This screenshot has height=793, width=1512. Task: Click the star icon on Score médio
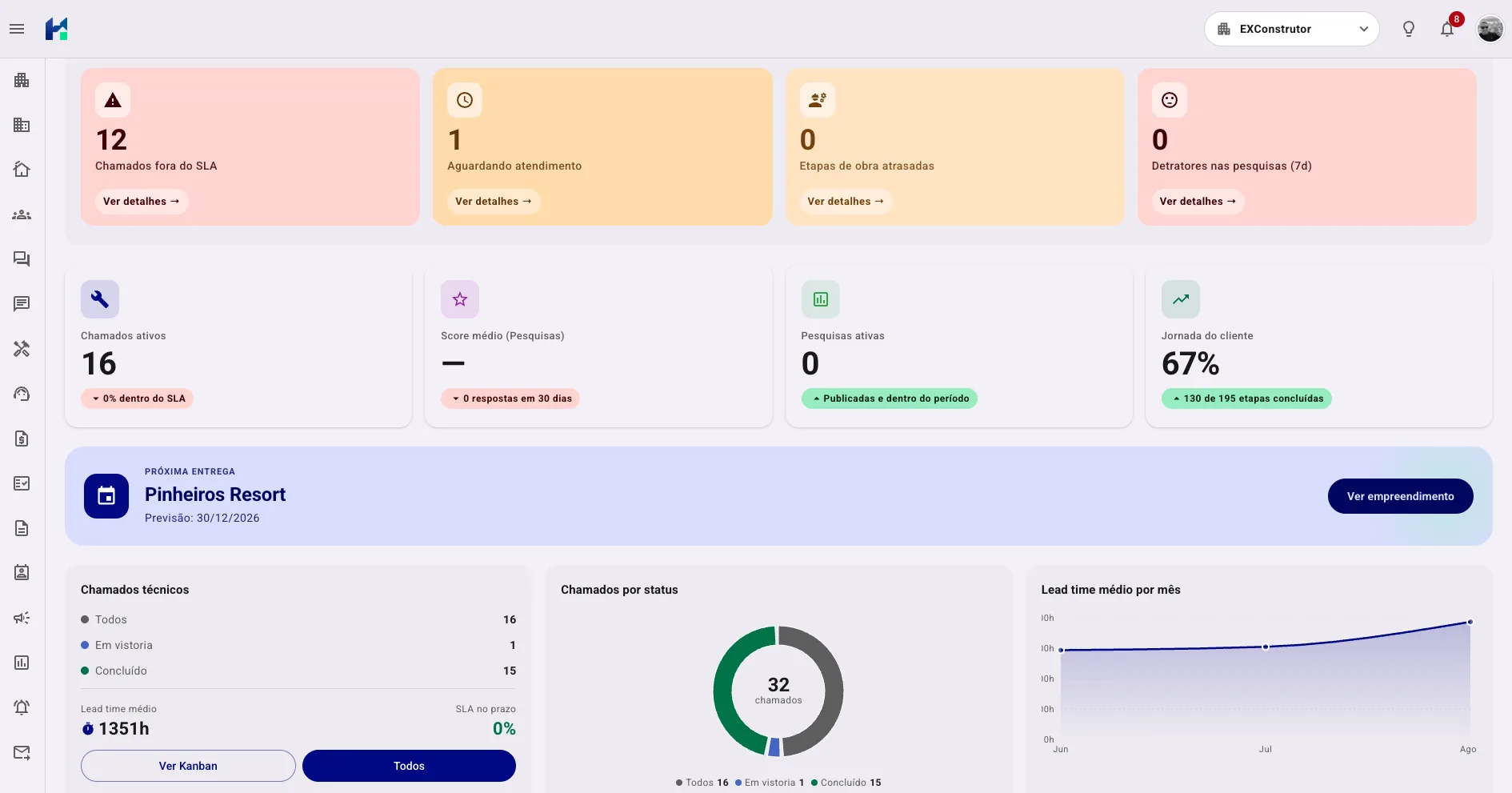click(460, 299)
